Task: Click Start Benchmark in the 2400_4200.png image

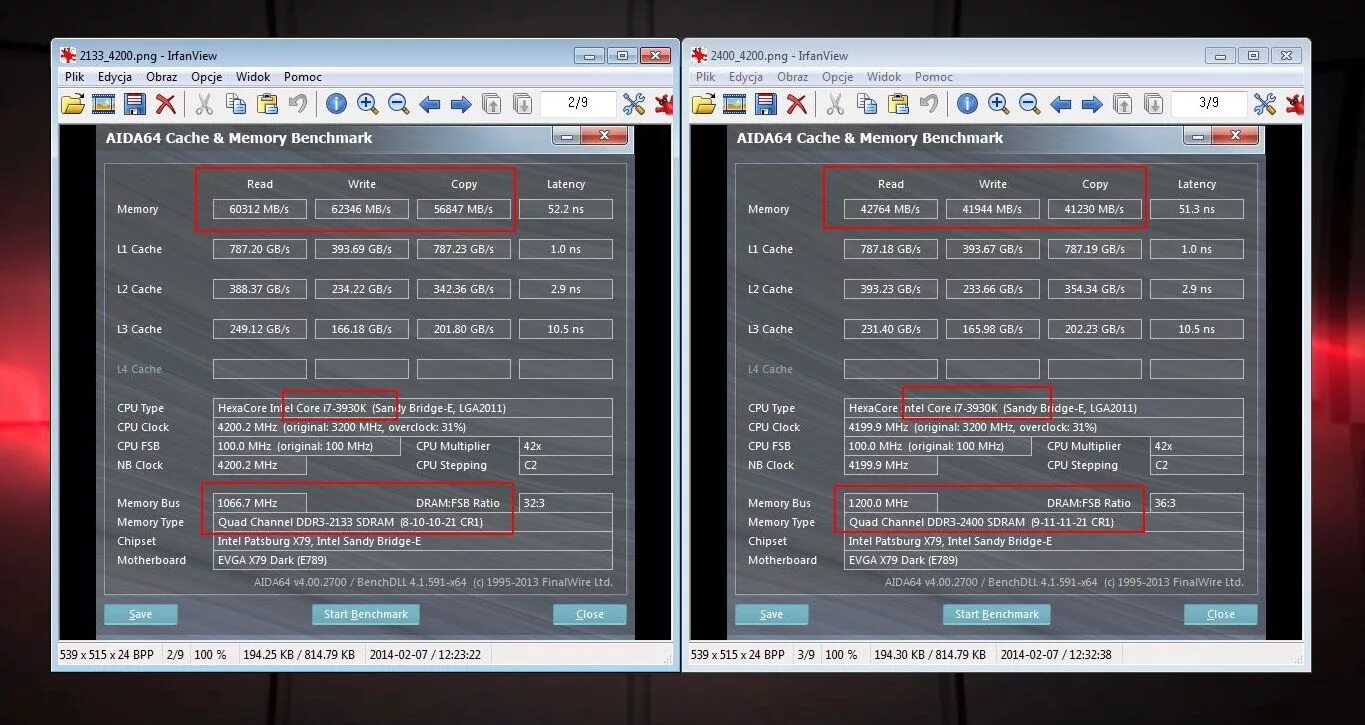Action: click(x=997, y=614)
